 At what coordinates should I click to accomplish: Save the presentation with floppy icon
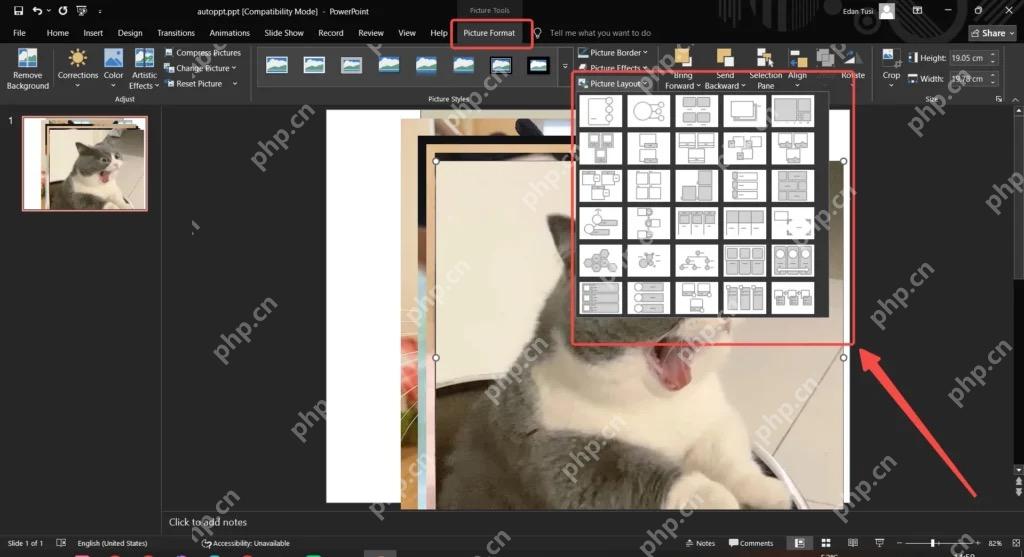(x=18, y=11)
